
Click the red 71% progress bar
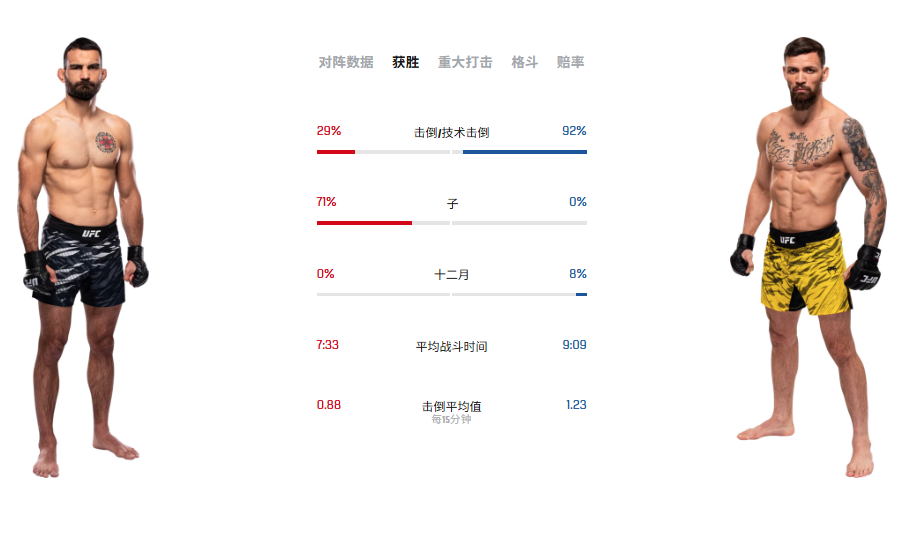(364, 223)
